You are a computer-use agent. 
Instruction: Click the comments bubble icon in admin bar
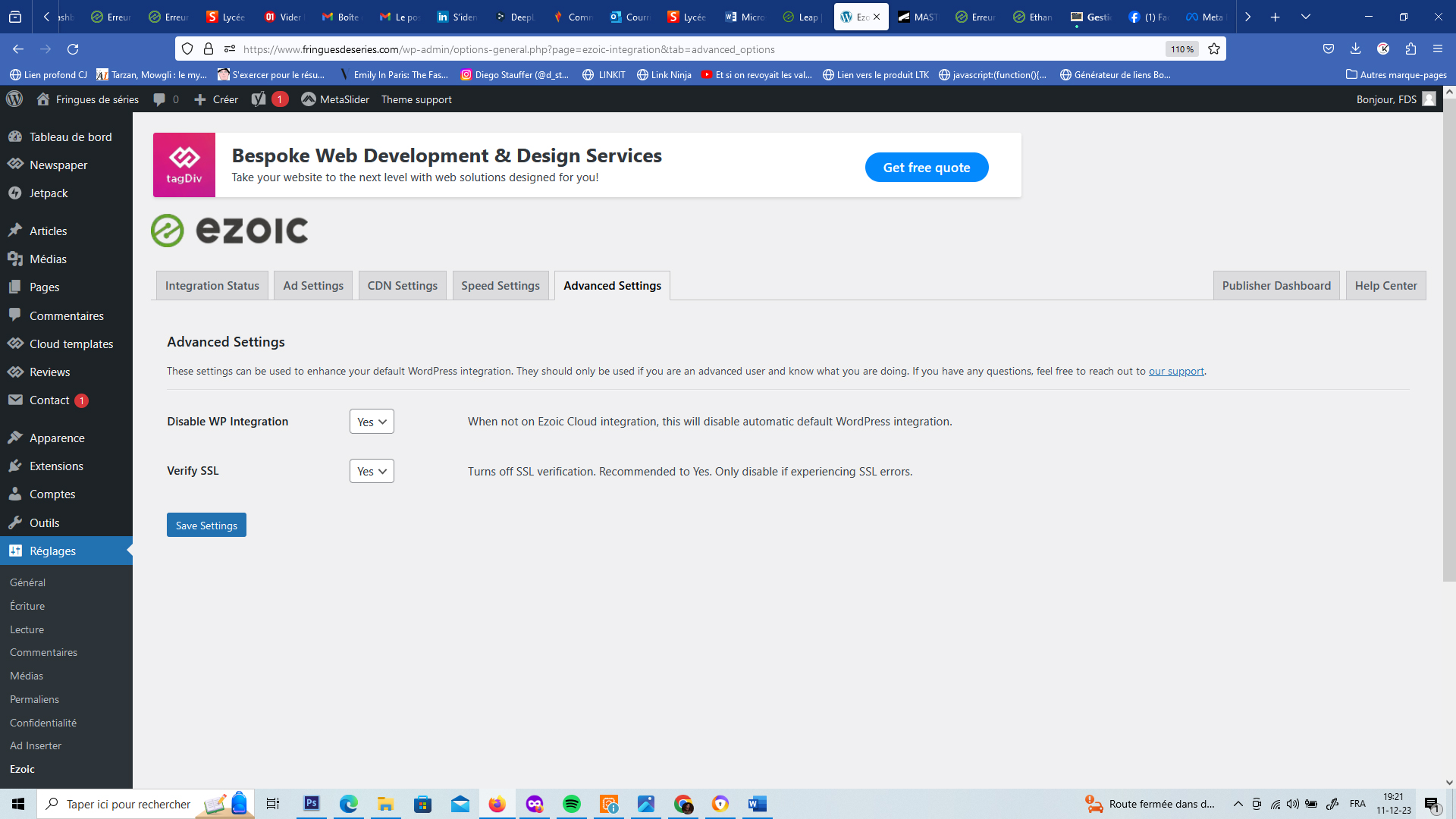tap(159, 99)
